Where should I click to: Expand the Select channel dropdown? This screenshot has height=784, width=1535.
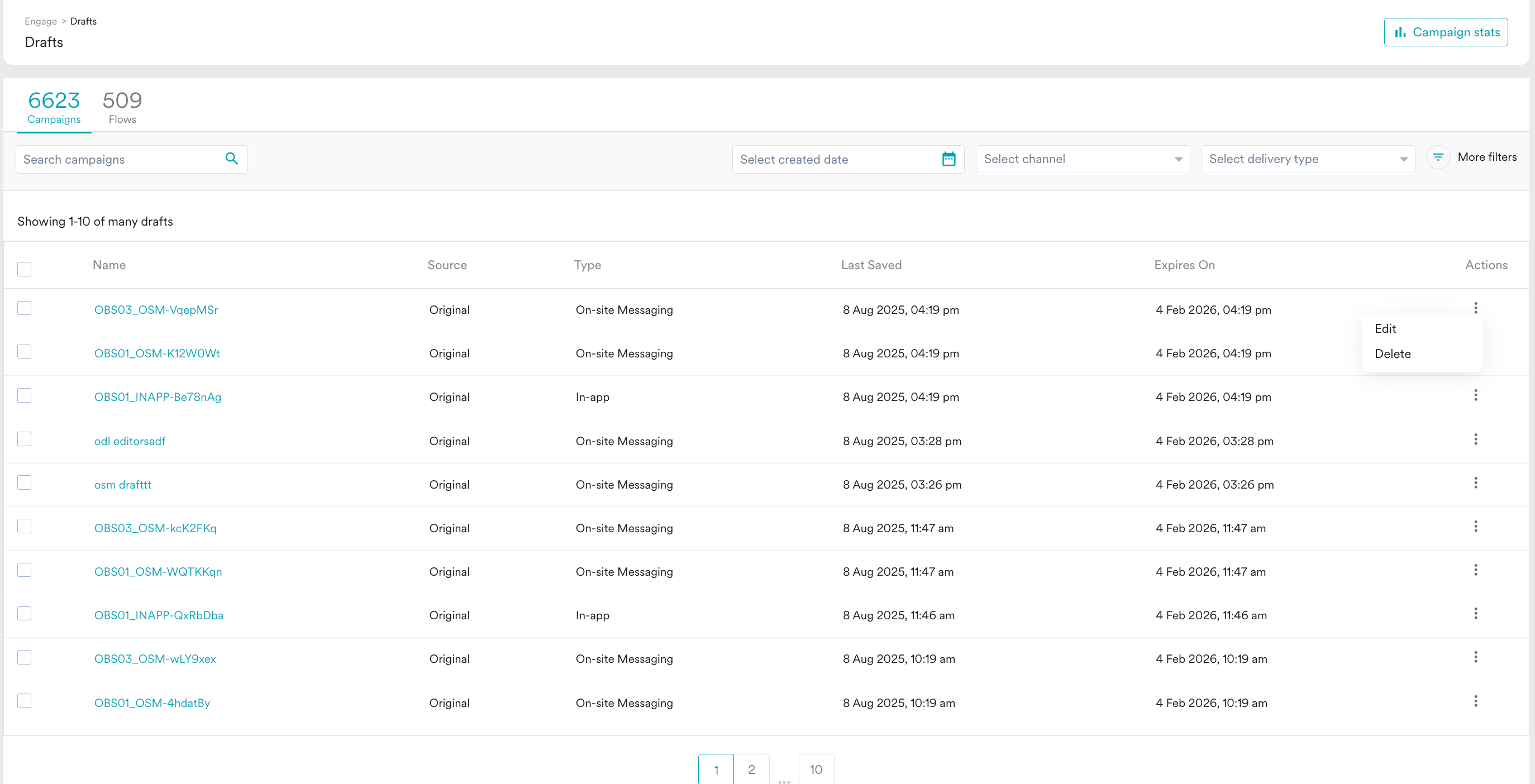point(1082,159)
